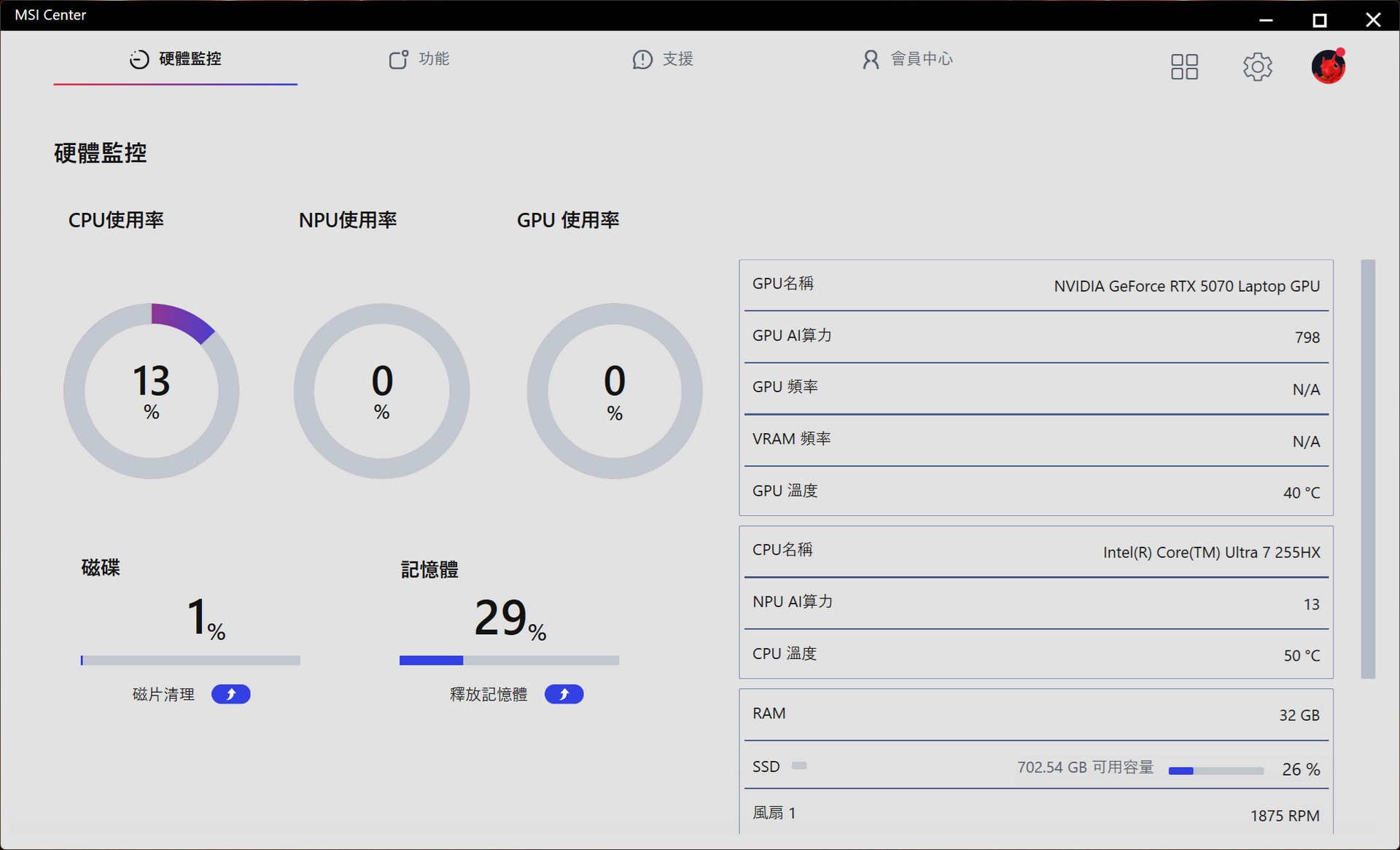This screenshot has width=1400, height=850.
Task: Click the member center person icon
Action: [871, 59]
